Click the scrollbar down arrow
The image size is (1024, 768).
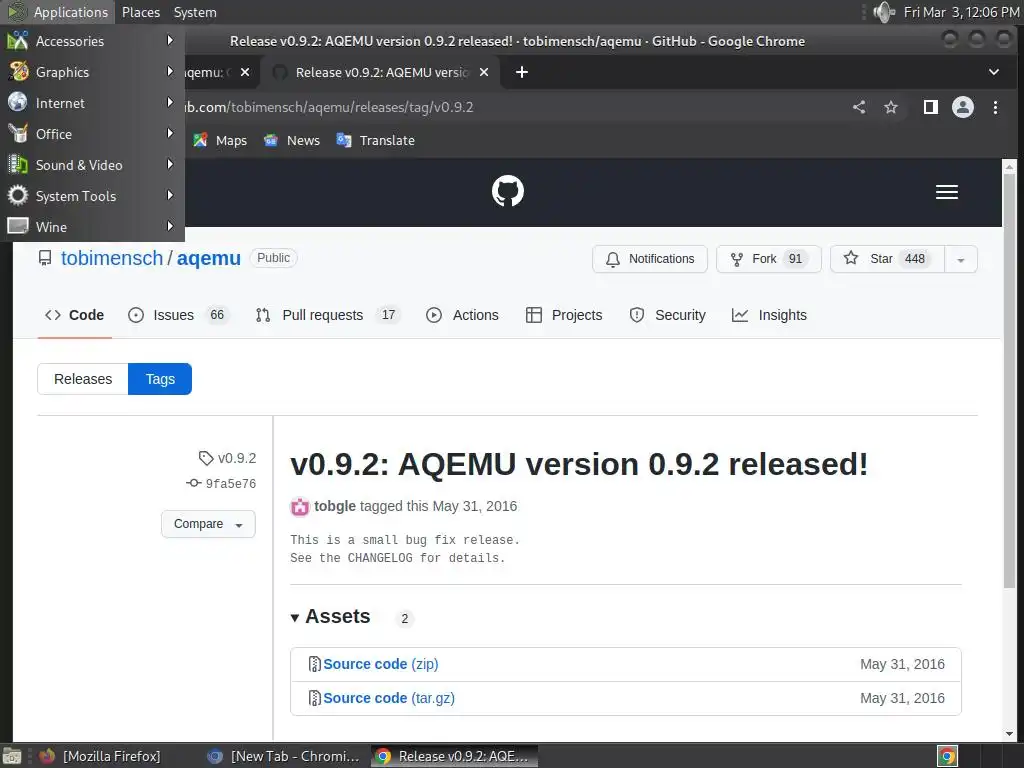pyautogui.click(x=1009, y=733)
